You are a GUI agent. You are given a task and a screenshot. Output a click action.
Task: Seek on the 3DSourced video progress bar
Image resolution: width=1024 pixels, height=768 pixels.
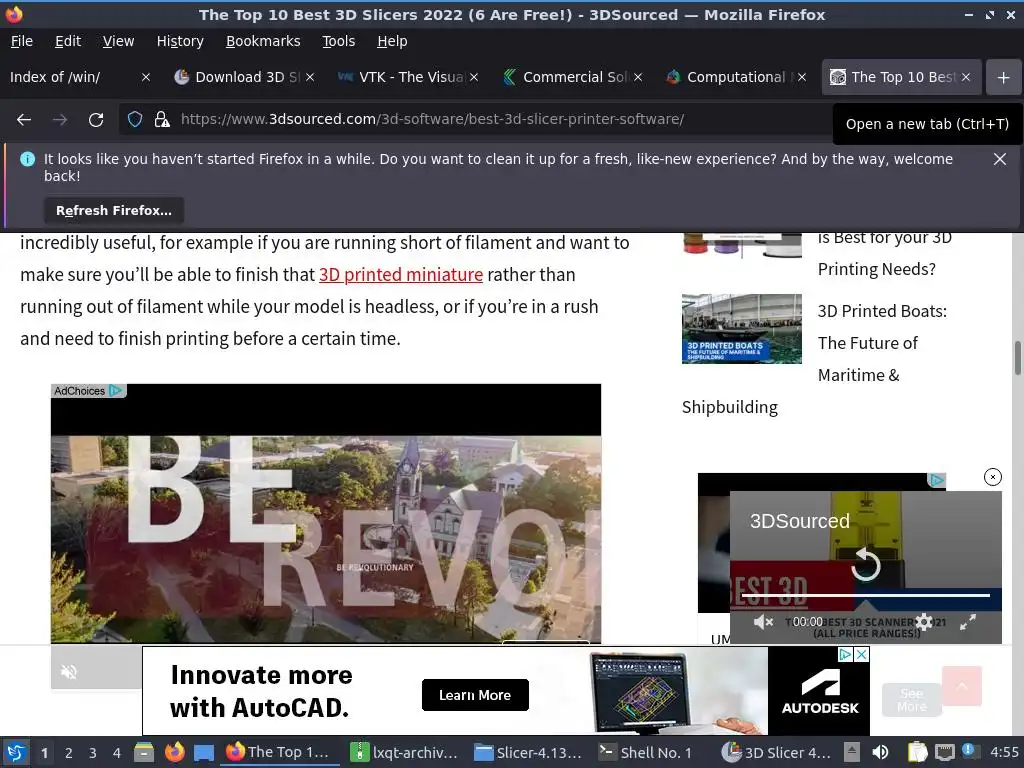click(865, 595)
